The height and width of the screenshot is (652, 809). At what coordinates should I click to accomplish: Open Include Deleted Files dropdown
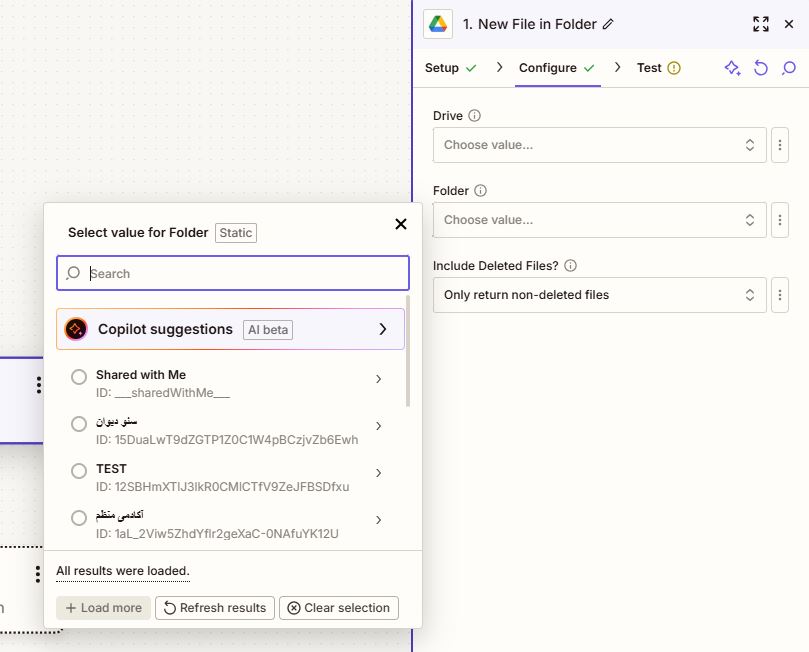[600, 295]
